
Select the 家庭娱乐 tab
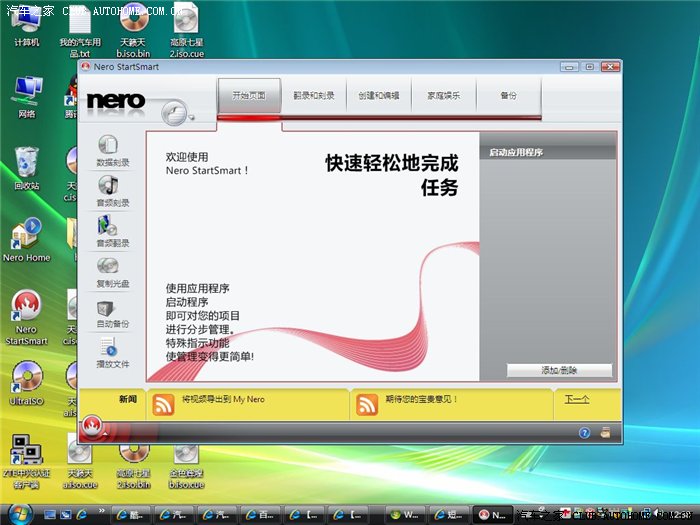(443, 95)
